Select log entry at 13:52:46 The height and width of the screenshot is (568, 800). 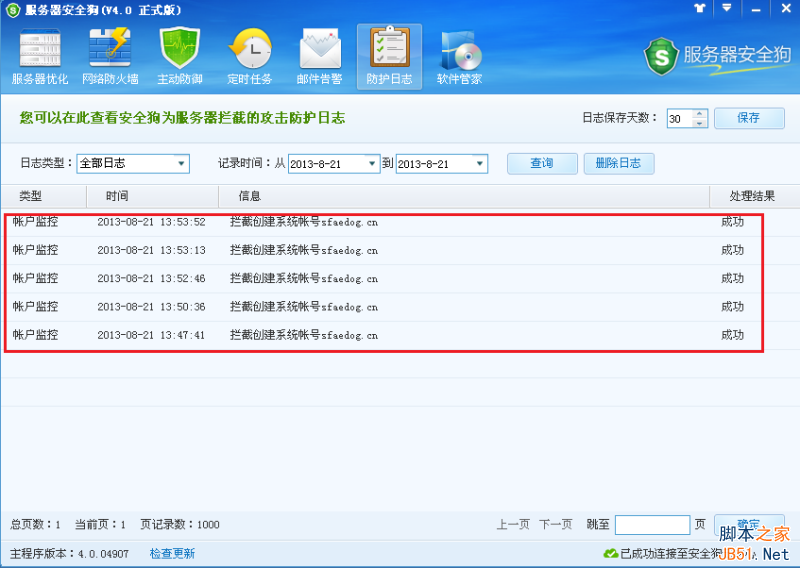pos(400,279)
